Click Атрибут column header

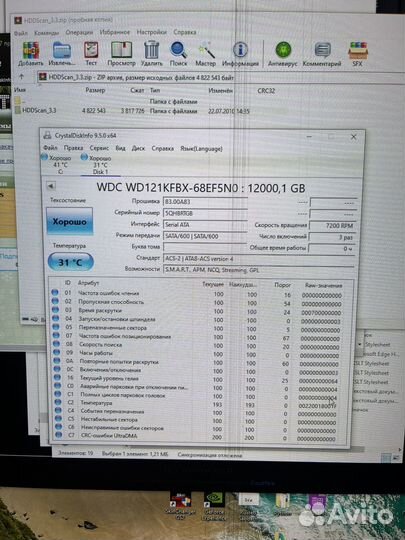[x=89, y=283]
